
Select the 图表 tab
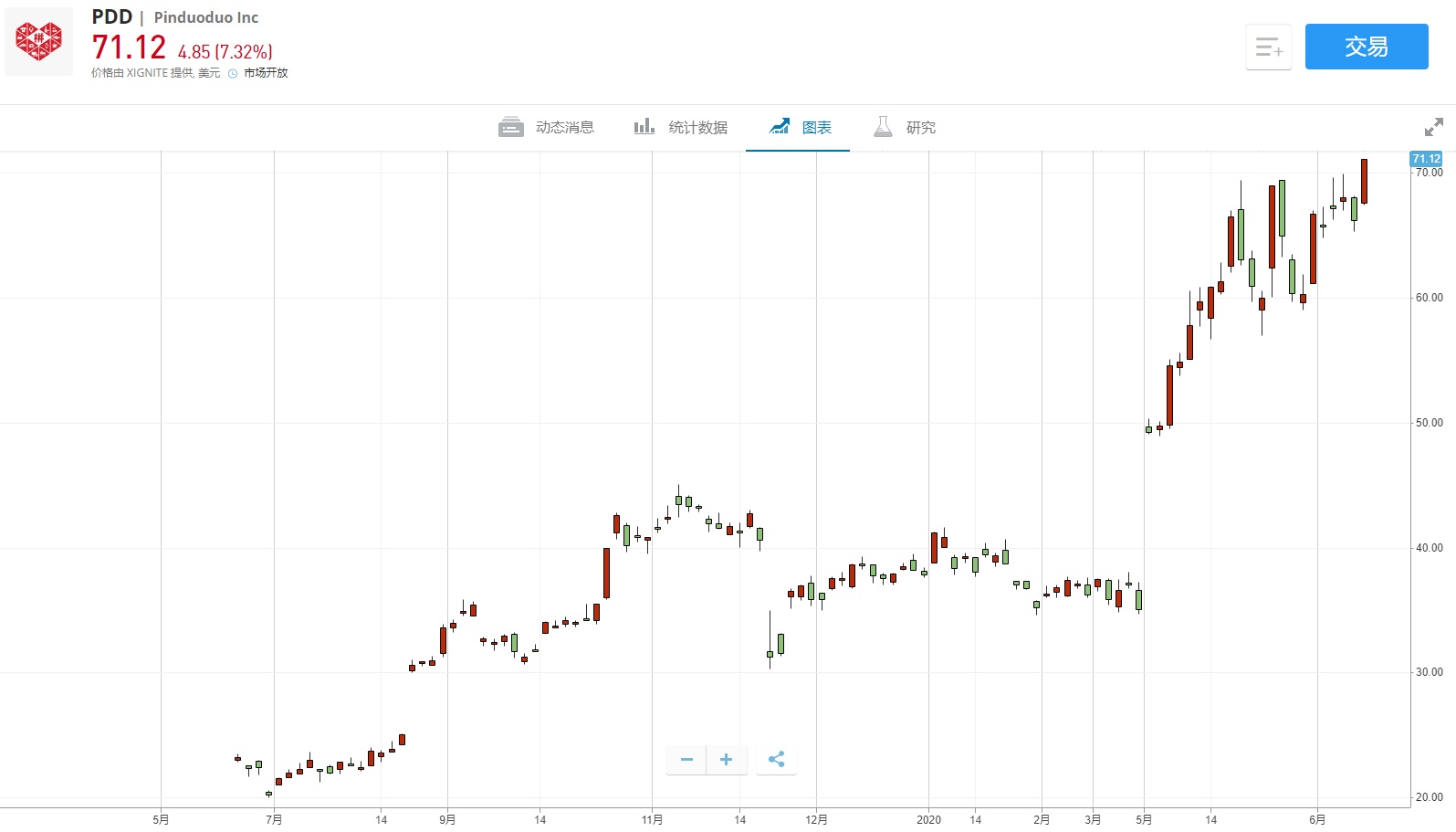(x=817, y=128)
